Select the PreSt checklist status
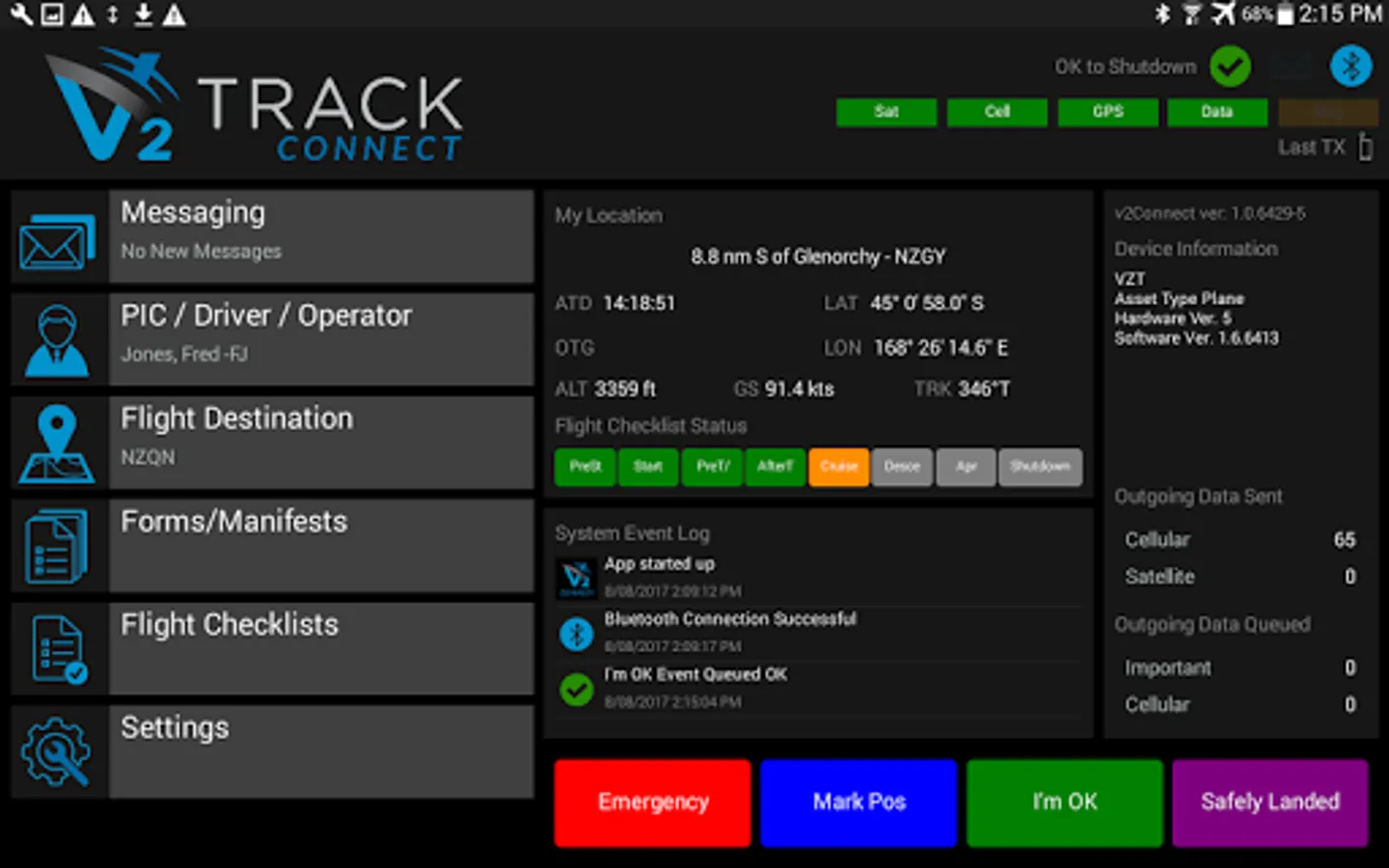Image resolution: width=1389 pixels, height=868 pixels. pyautogui.click(x=585, y=467)
